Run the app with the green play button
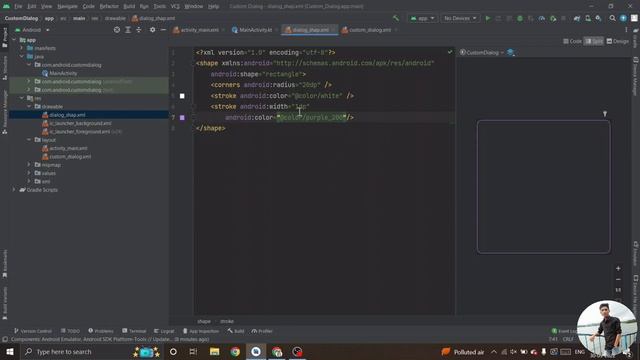This screenshot has width=640, height=360. pos(488,18)
